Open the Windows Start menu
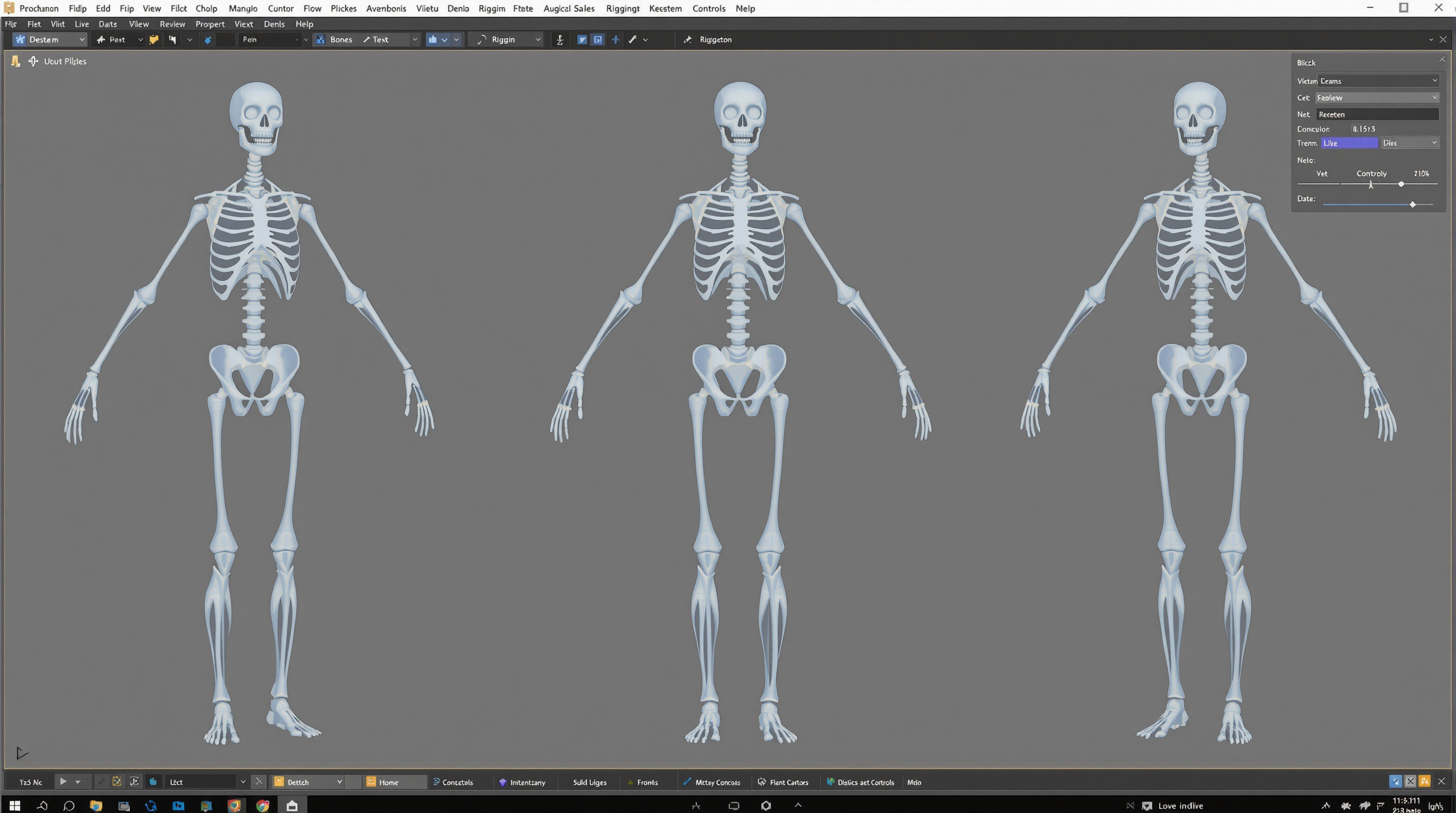 click(x=15, y=805)
